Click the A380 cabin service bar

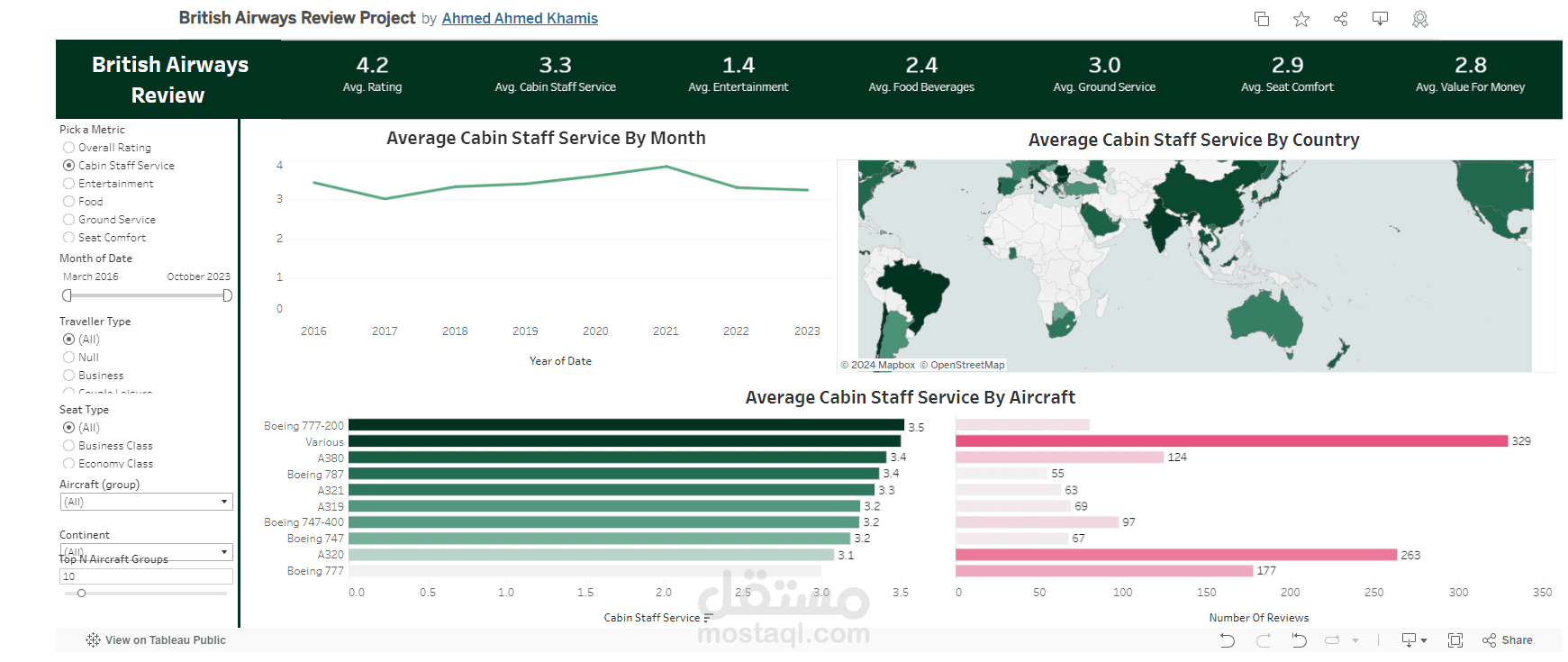[617, 458]
